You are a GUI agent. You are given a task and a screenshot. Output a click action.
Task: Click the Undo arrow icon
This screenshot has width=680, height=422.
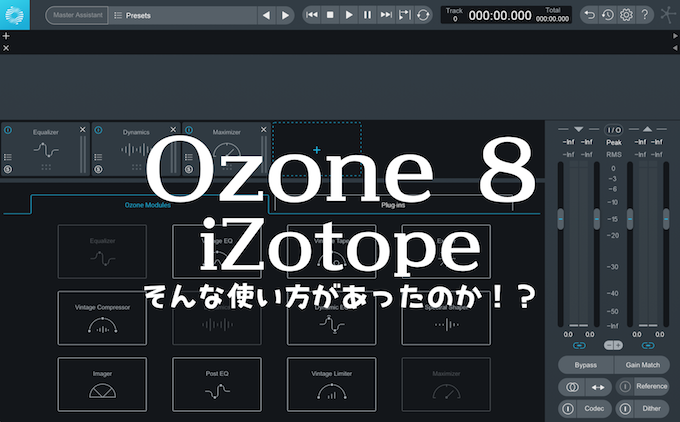[x=589, y=15]
